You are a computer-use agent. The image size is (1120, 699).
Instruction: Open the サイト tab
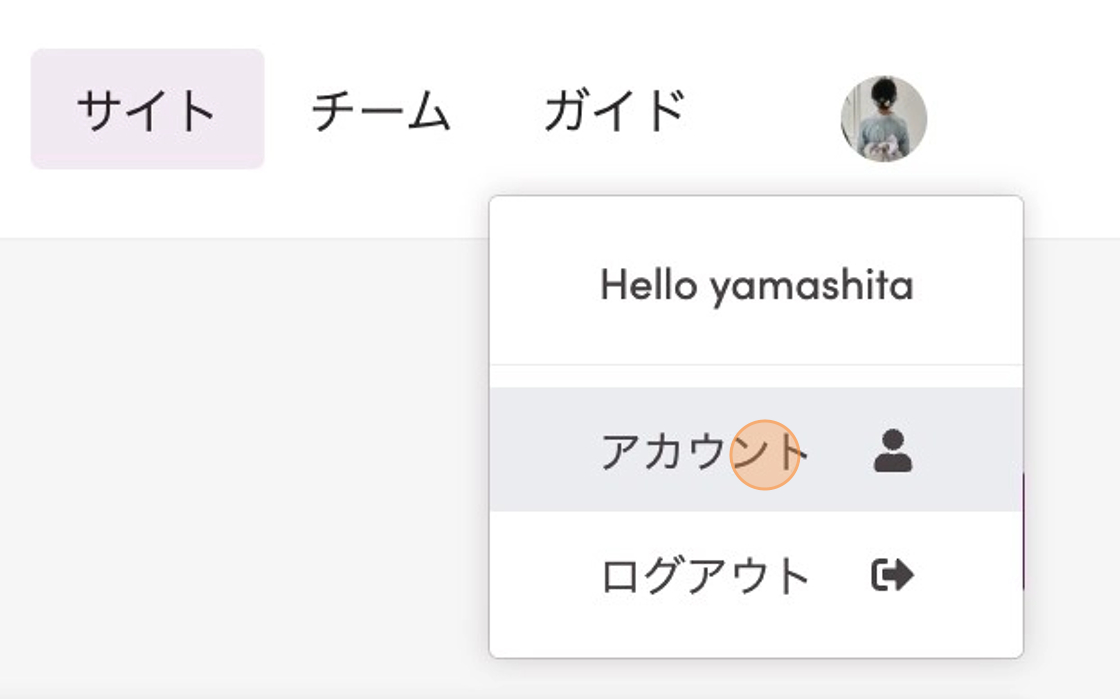tap(147, 109)
